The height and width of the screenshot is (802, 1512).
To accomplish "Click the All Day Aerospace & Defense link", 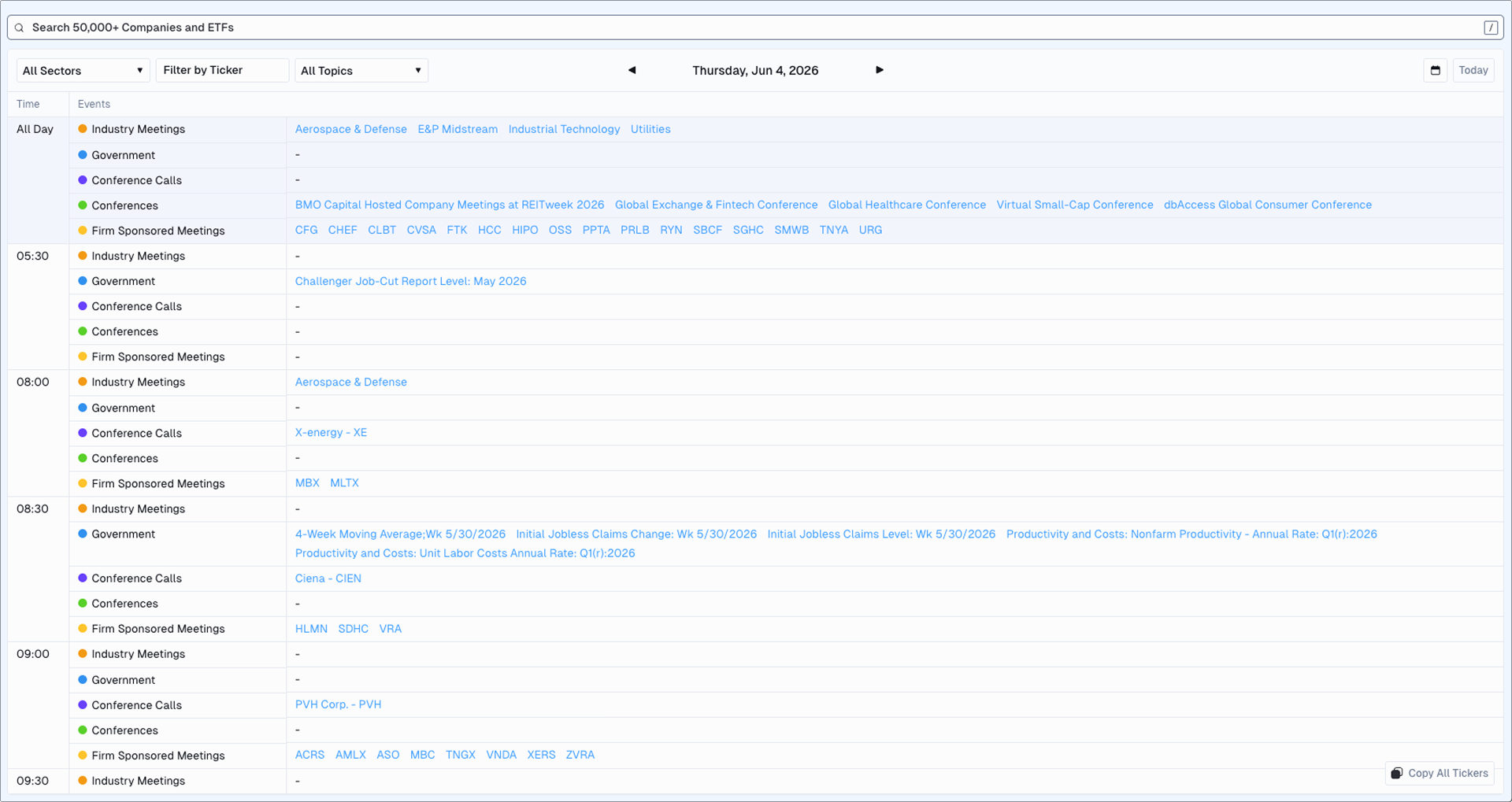I will coord(350,129).
